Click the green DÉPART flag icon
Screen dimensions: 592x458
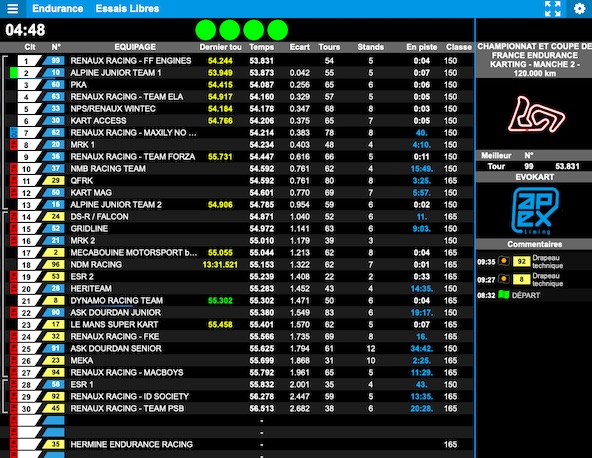(x=504, y=295)
